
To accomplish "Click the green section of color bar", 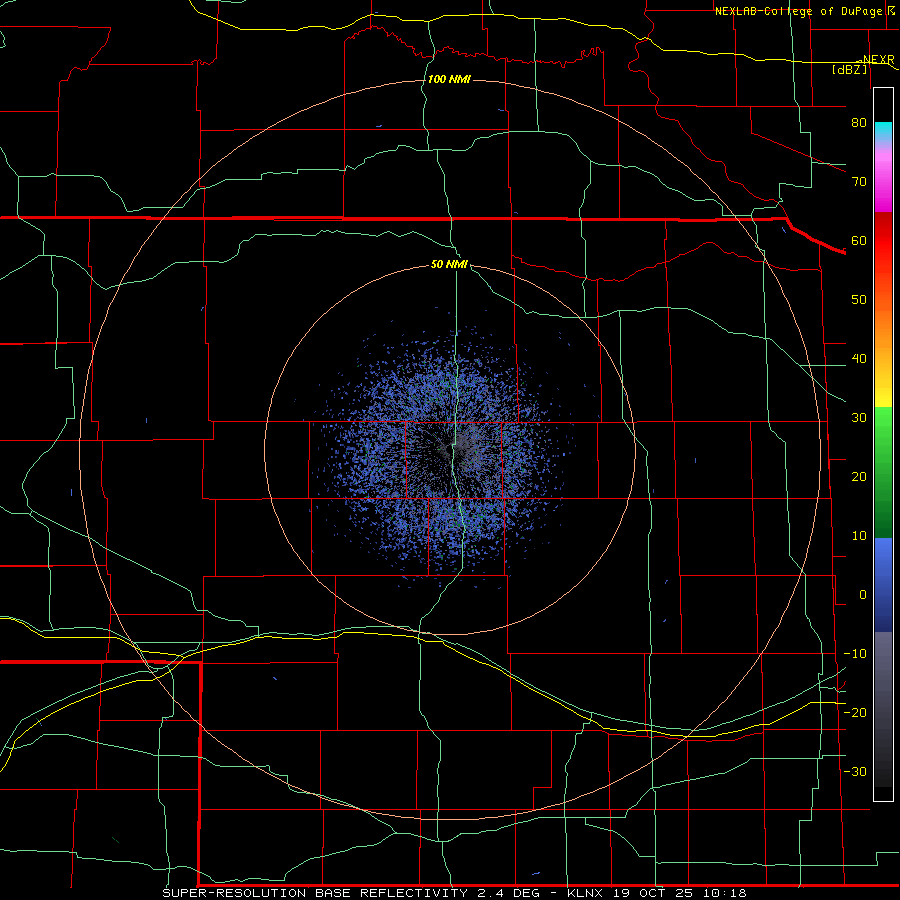I will [883, 472].
